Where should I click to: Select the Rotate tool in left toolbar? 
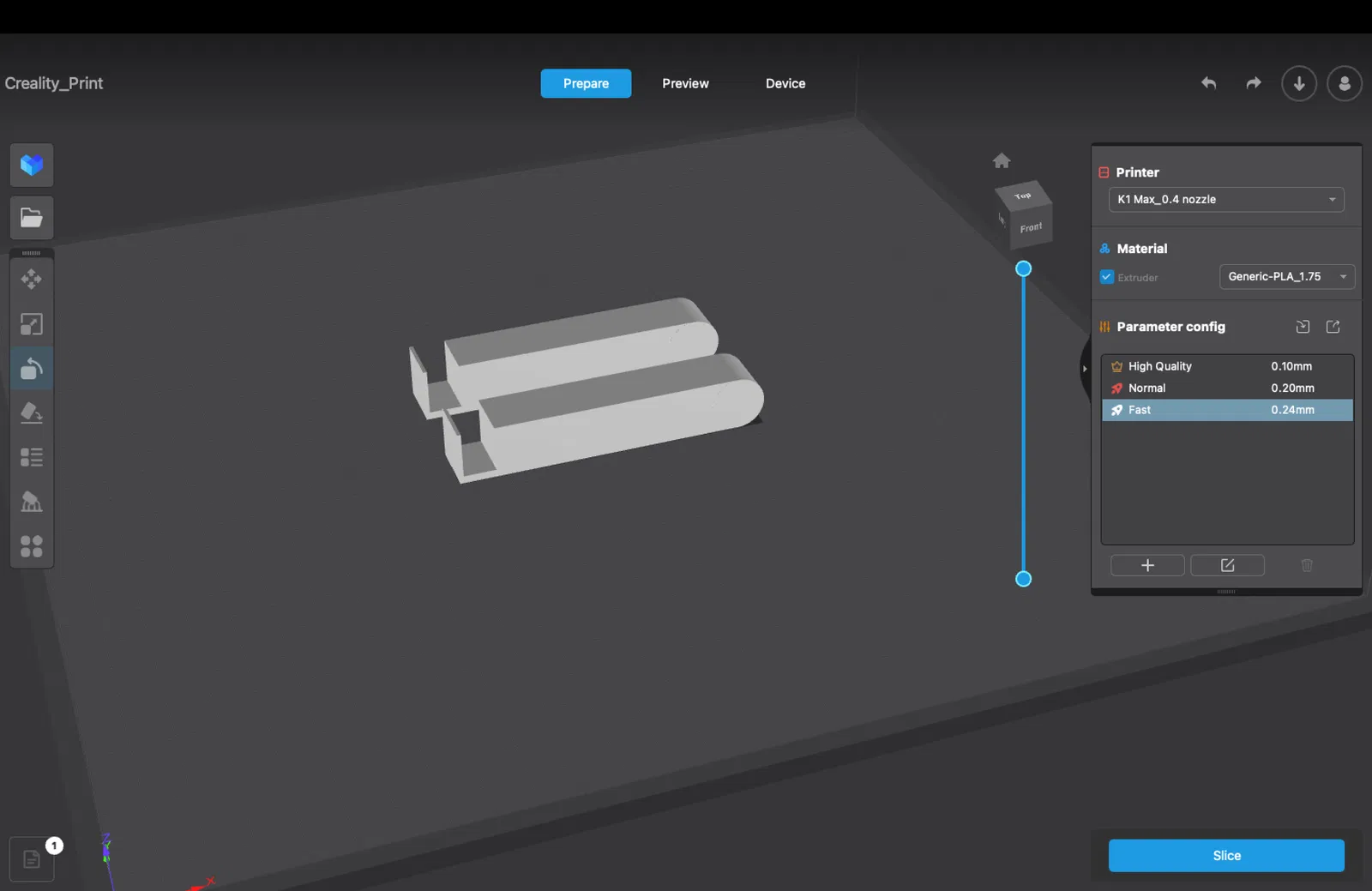tap(32, 369)
